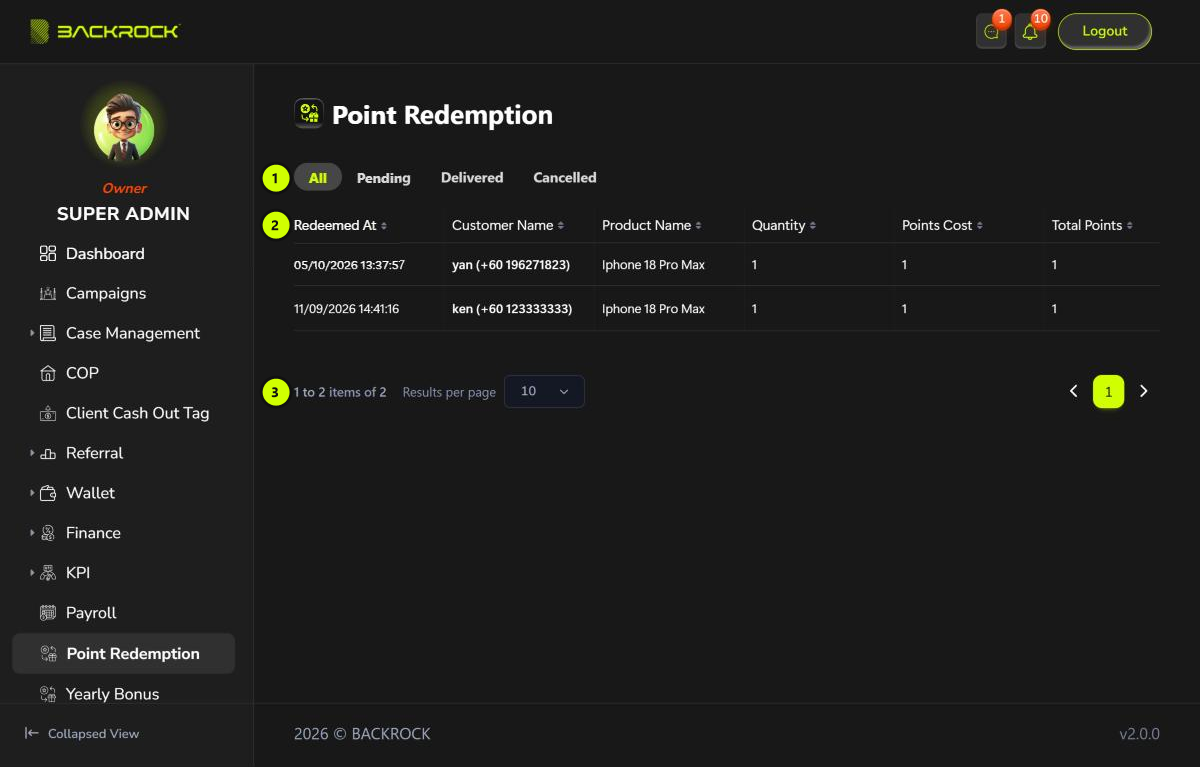Click customer ken (+60 123333333)

pos(512,309)
